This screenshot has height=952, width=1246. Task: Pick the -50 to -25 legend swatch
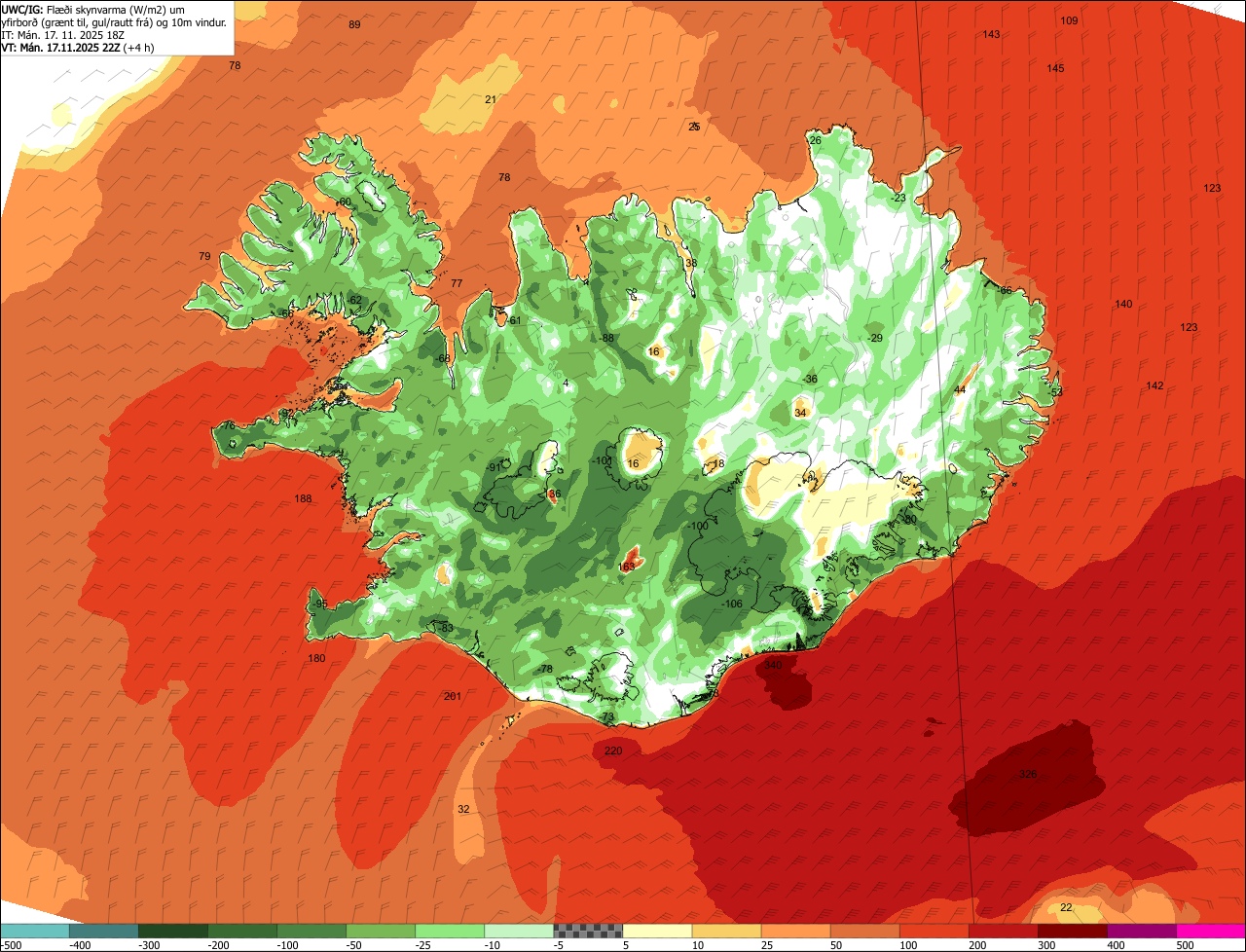pyautogui.click(x=381, y=931)
